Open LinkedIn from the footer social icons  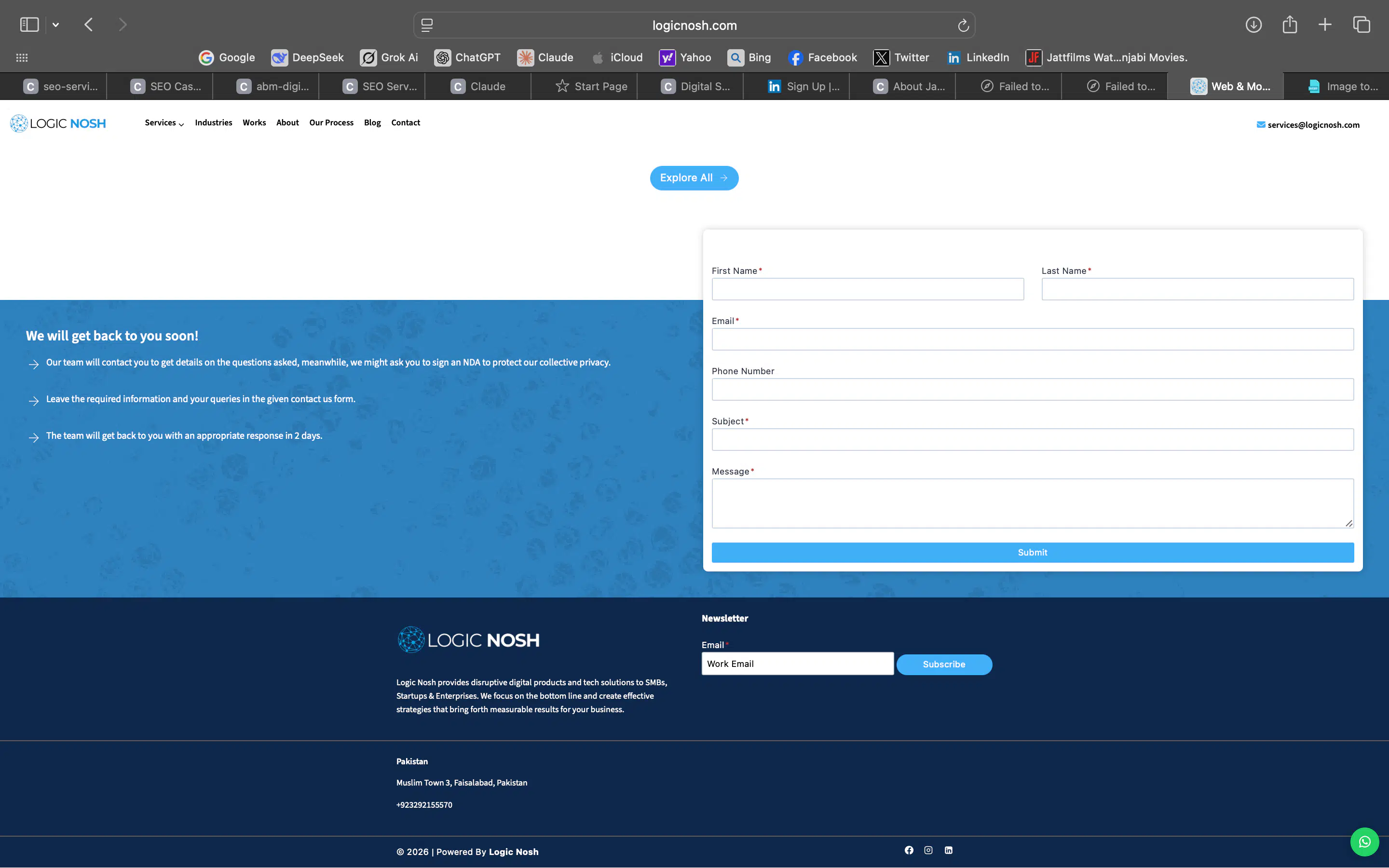point(948,850)
